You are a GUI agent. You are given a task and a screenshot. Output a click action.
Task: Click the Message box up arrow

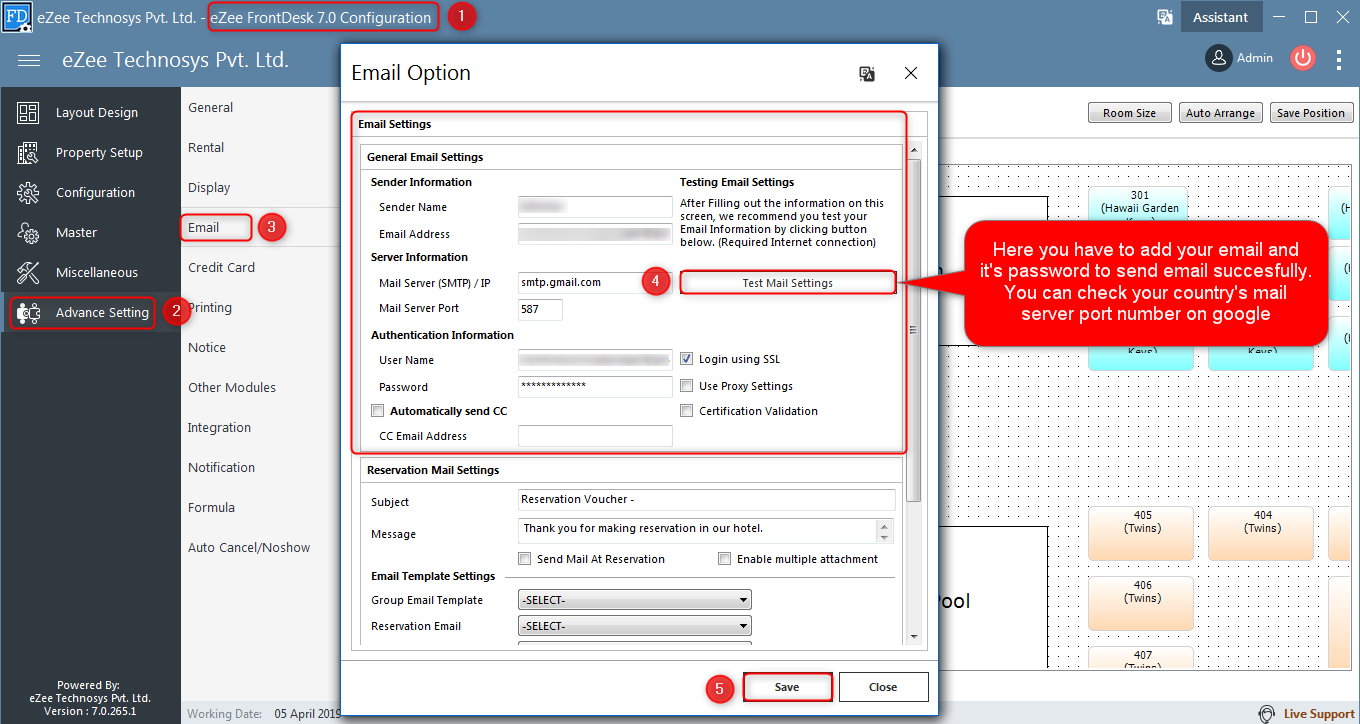point(883,525)
